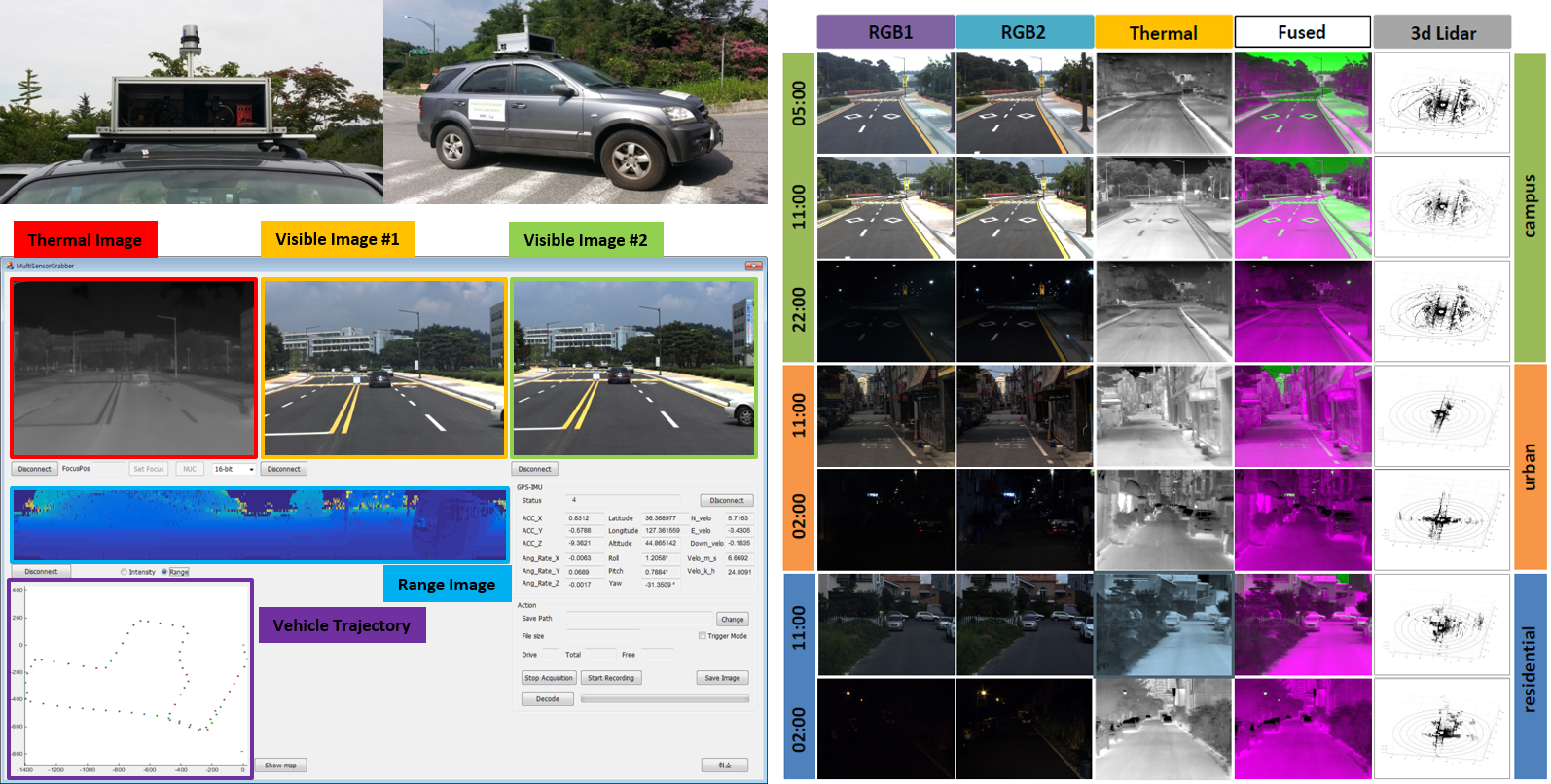Open the 16-bit depth dropdown
1551x784 pixels.
point(234,469)
